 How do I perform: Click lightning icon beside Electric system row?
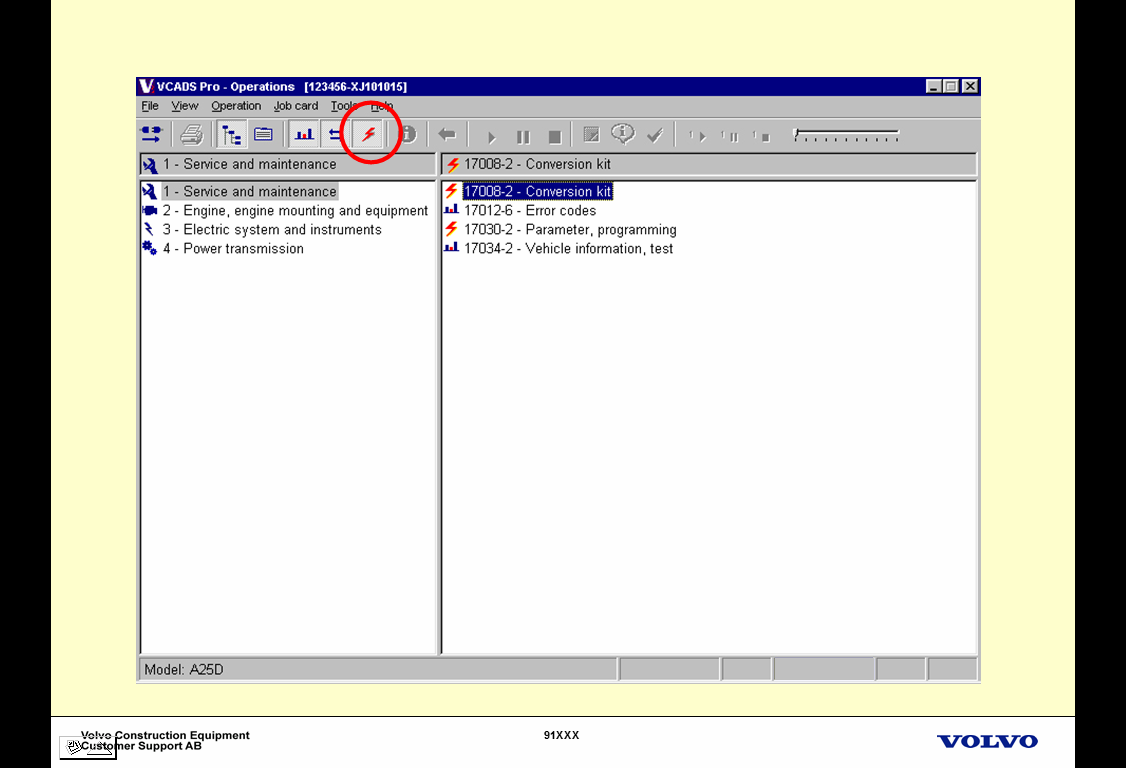[149, 230]
